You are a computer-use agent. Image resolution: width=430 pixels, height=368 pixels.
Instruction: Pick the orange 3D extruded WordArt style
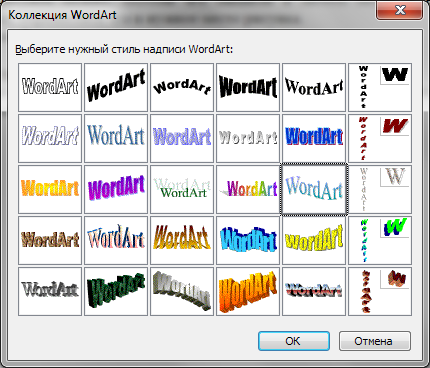pos(248,291)
